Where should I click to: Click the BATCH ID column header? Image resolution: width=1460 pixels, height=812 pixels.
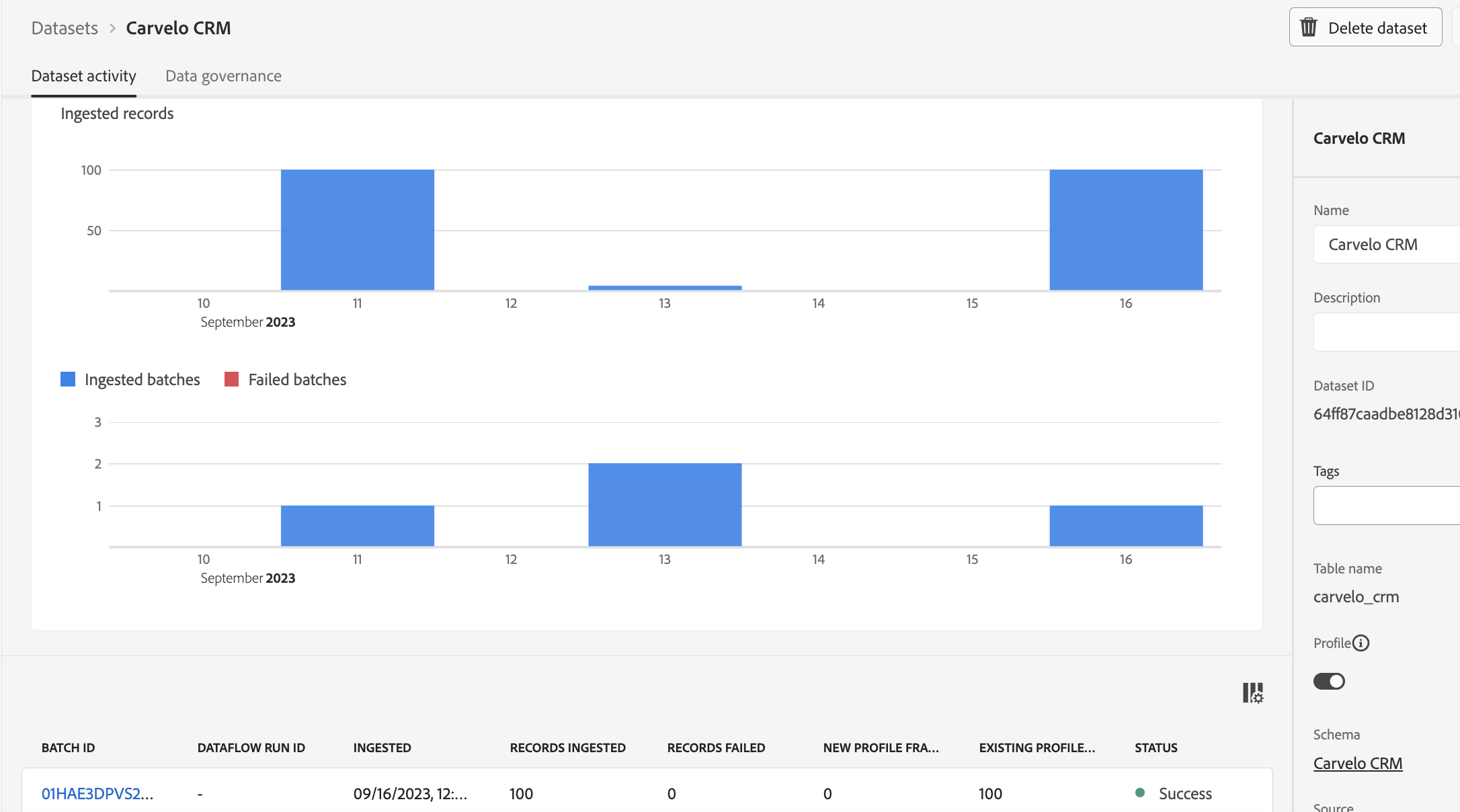(x=68, y=748)
